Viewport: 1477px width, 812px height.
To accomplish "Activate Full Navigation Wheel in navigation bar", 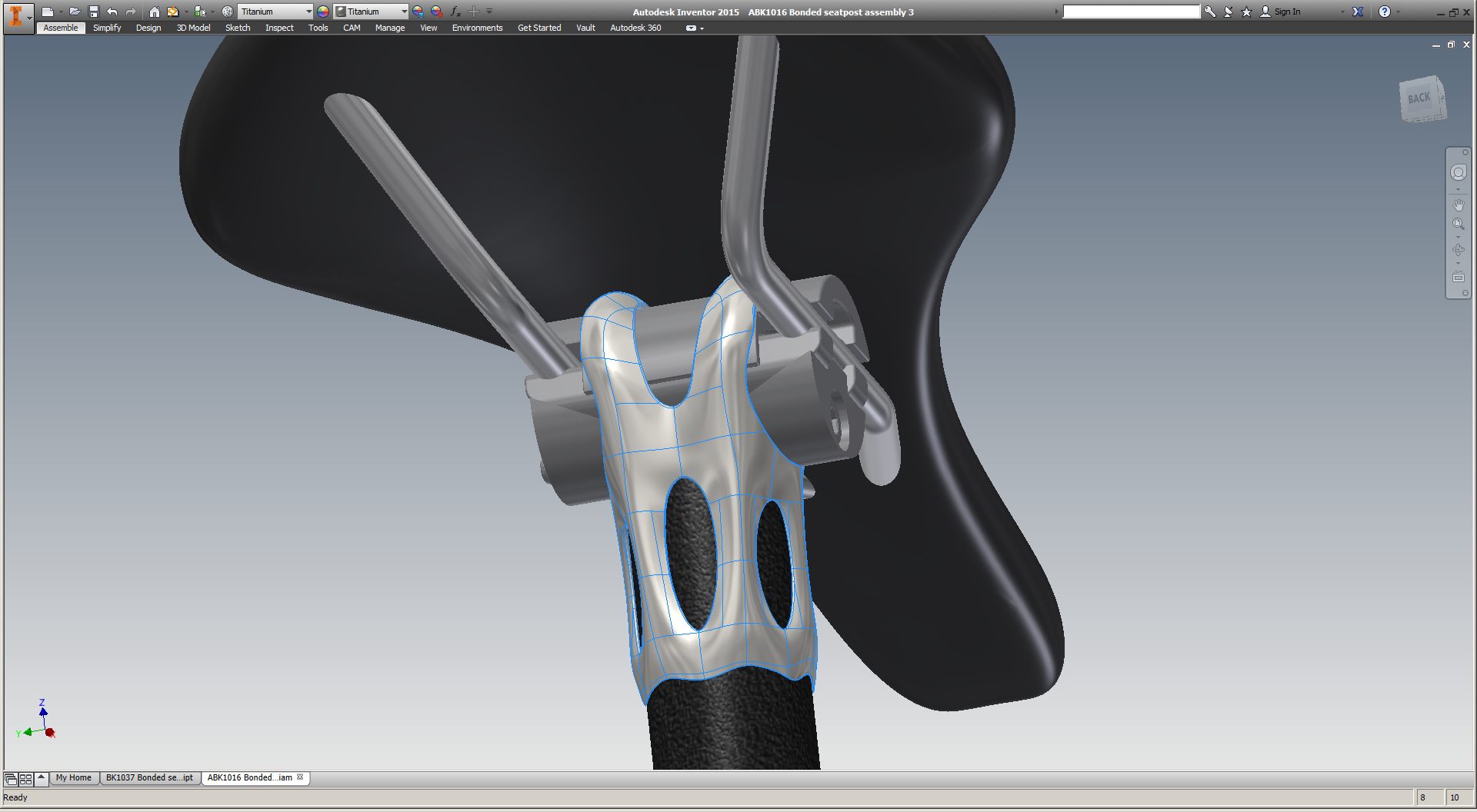I will pos(1459,172).
